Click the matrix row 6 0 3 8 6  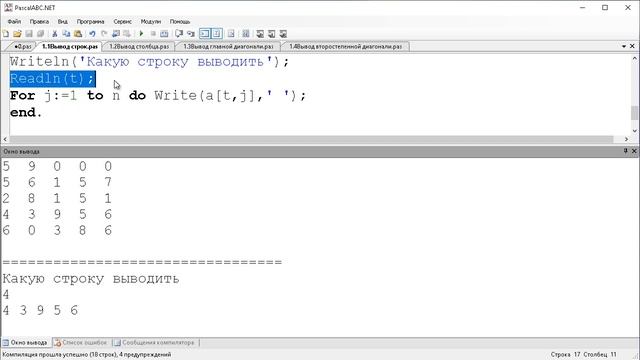pos(57,231)
